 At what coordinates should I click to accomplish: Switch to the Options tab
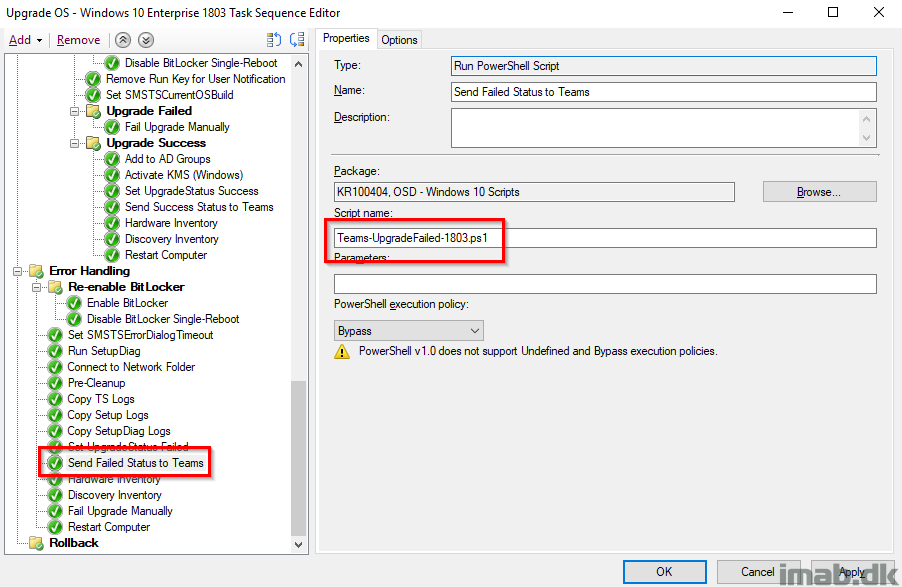point(399,40)
